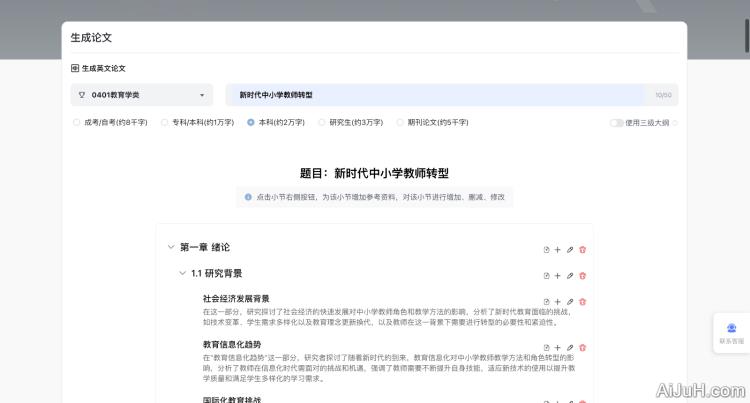Screen dimensions: 750x403
Task: Delete the 教育信息化趋势 subsection
Action: [582, 348]
